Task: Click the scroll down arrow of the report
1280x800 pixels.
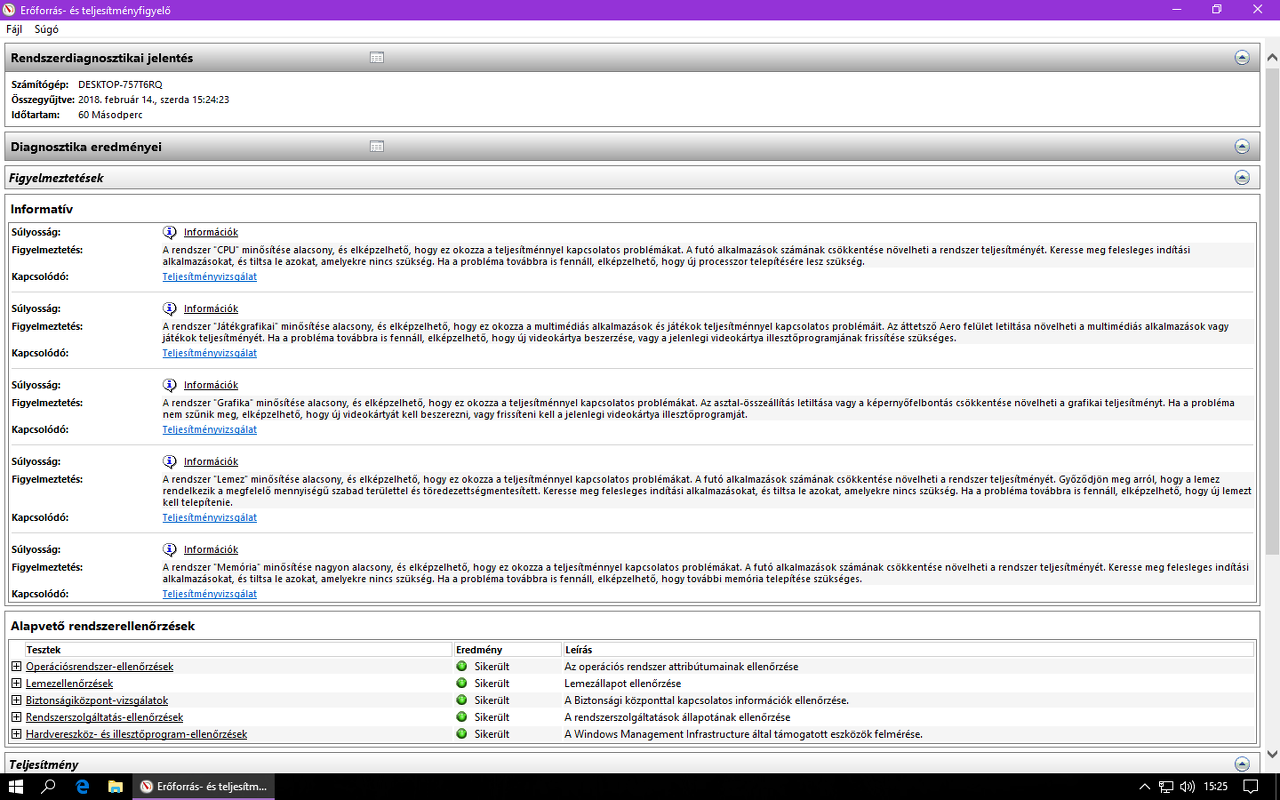Action: [1272, 754]
